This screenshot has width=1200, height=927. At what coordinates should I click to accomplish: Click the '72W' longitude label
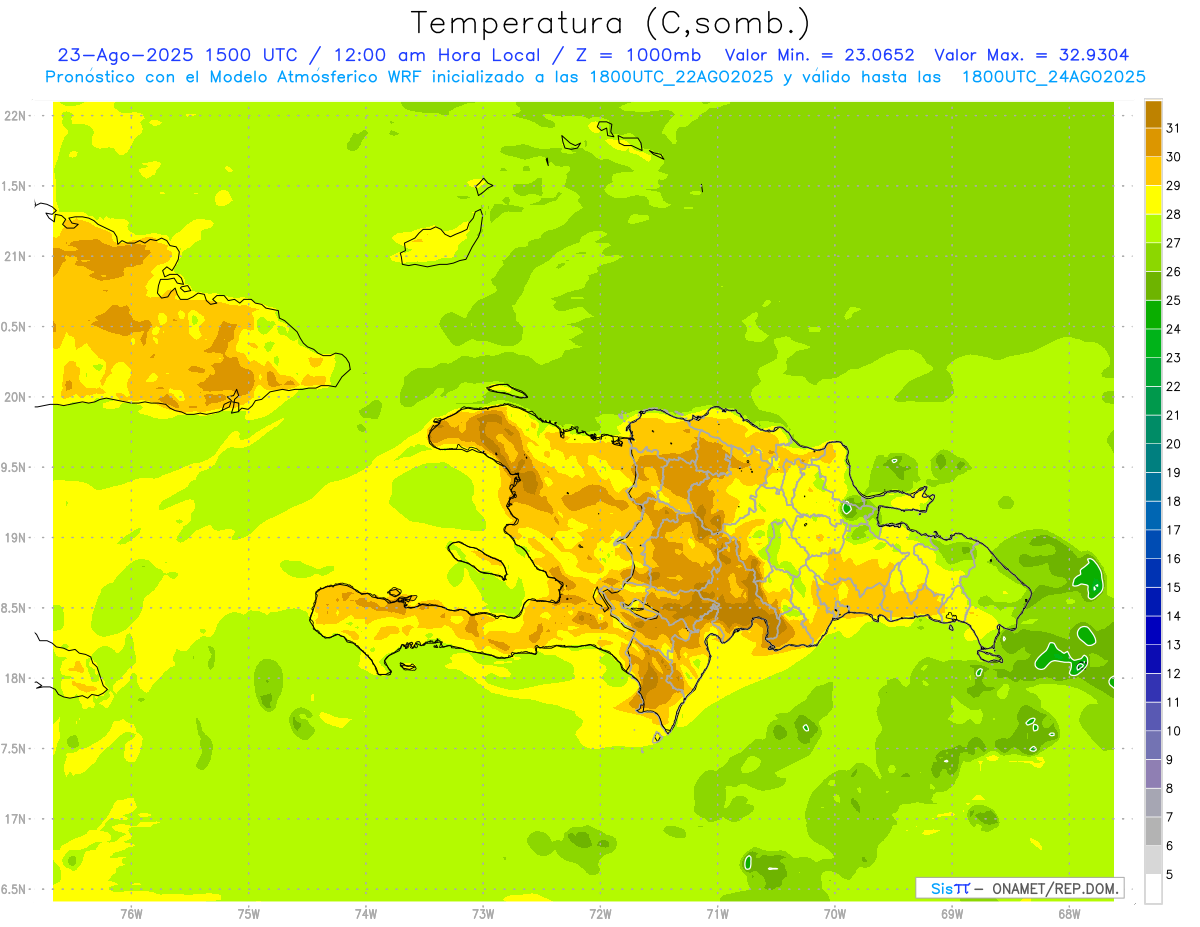pyautogui.click(x=600, y=913)
